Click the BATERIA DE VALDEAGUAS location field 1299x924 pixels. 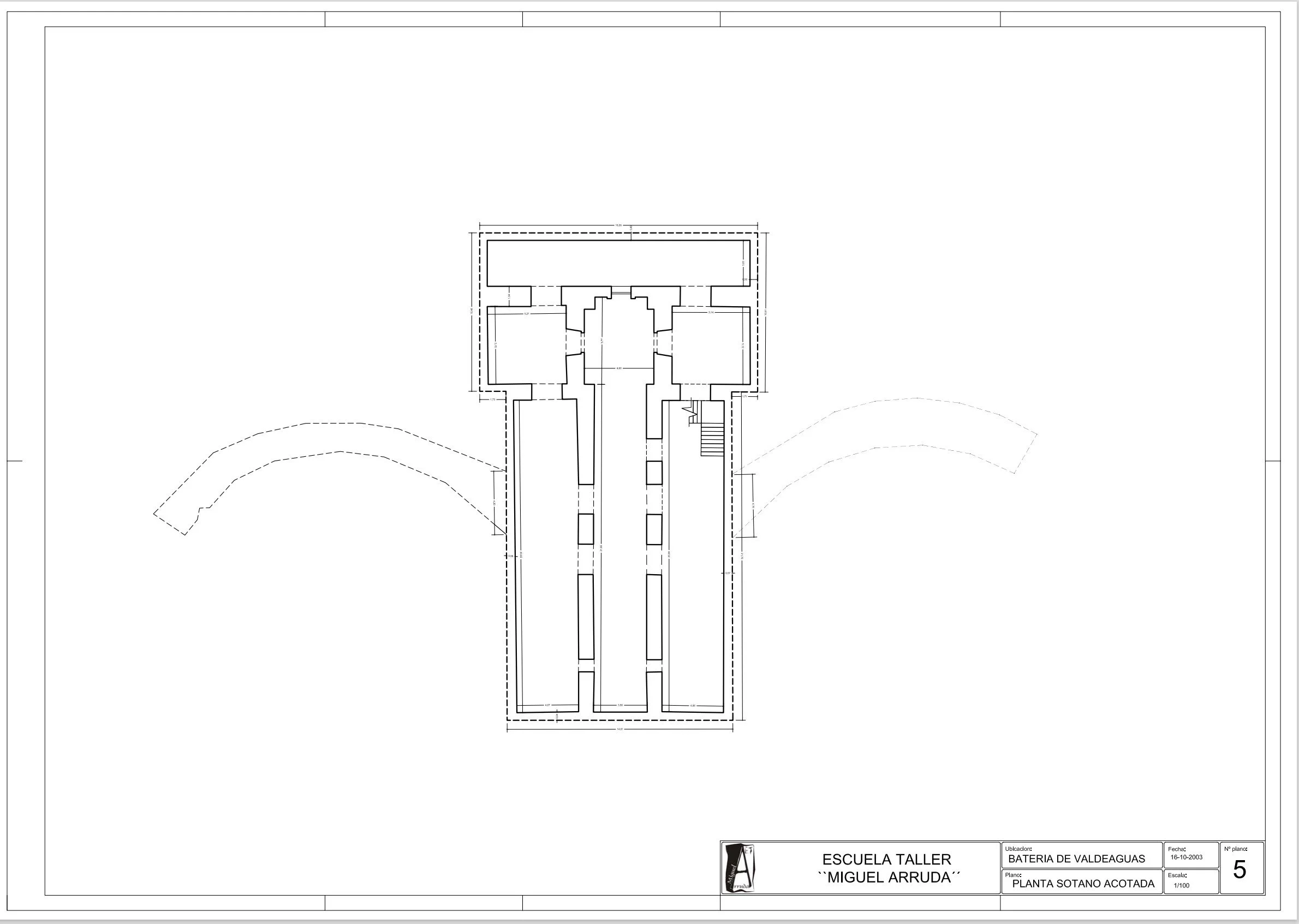[1076, 859]
